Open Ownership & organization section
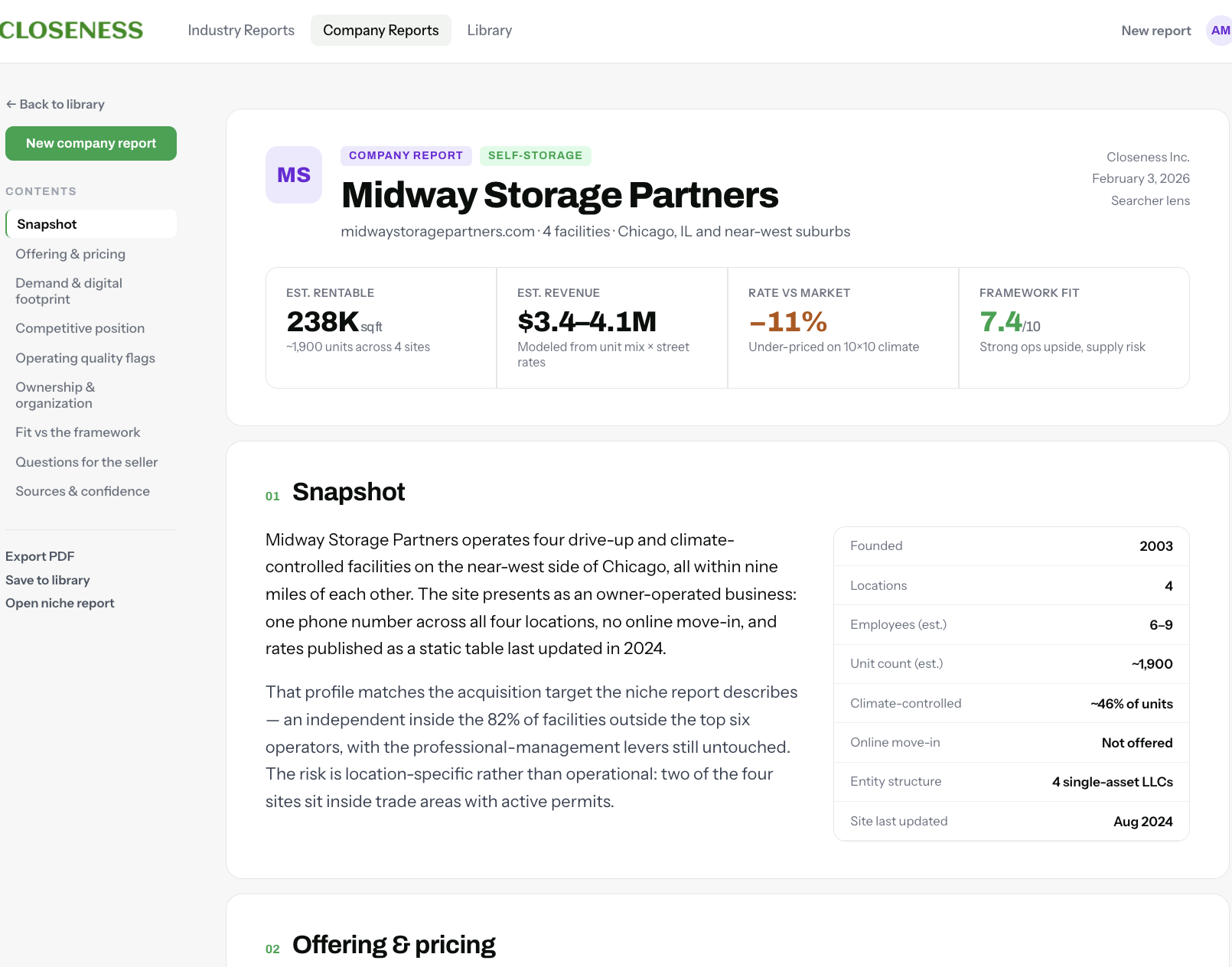Image resolution: width=1232 pixels, height=967 pixels. pyautogui.click(x=55, y=396)
